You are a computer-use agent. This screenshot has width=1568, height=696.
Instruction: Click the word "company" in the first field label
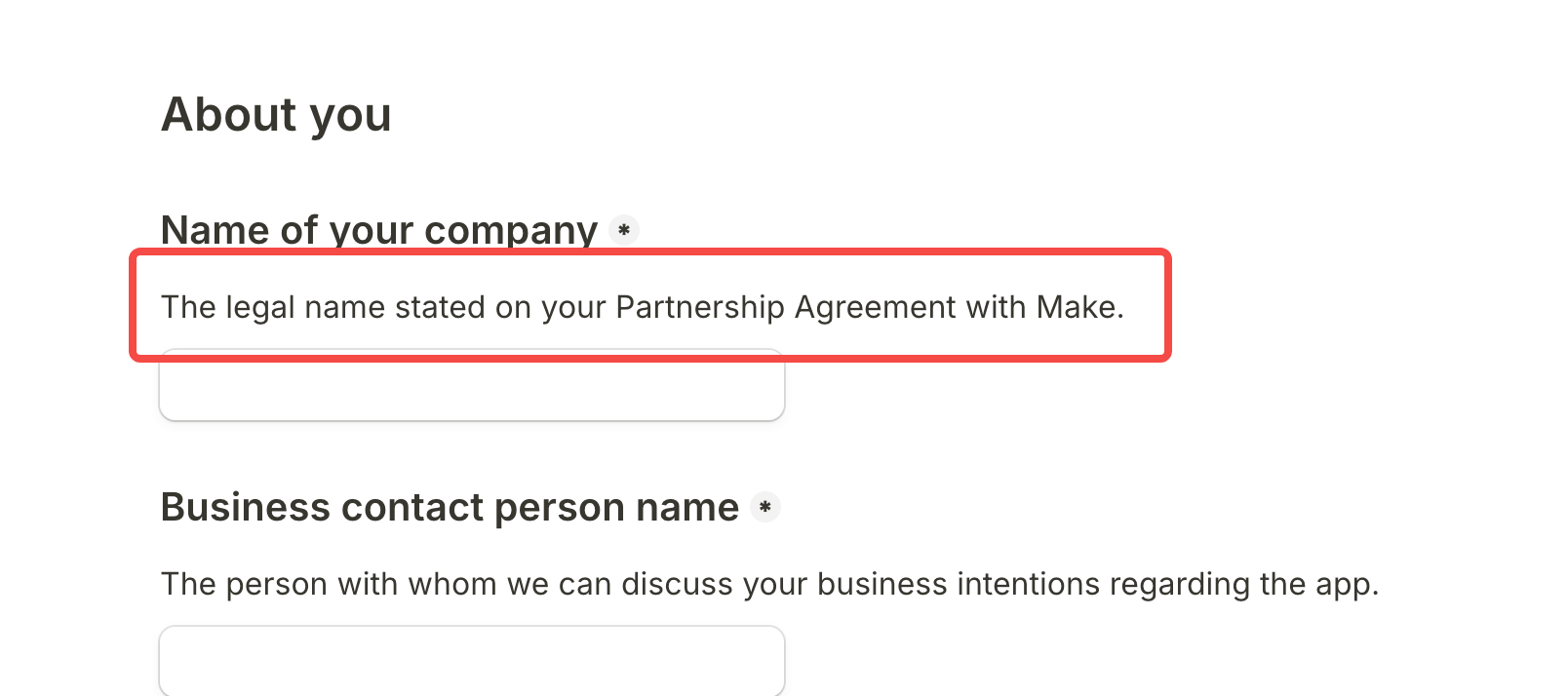[x=510, y=232]
